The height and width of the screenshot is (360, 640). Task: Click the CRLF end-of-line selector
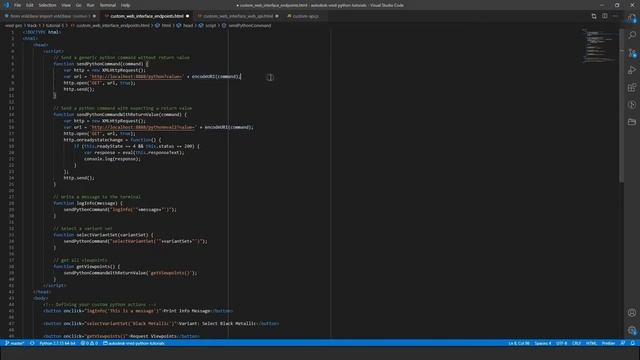(x=576, y=343)
